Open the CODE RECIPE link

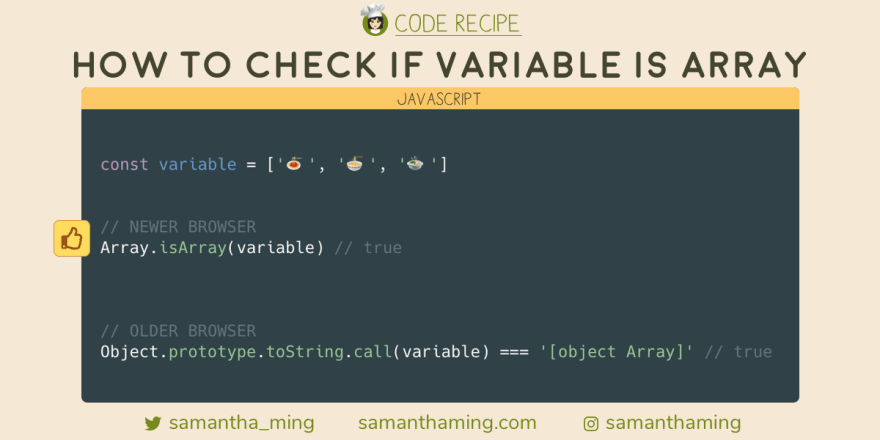(x=458, y=24)
